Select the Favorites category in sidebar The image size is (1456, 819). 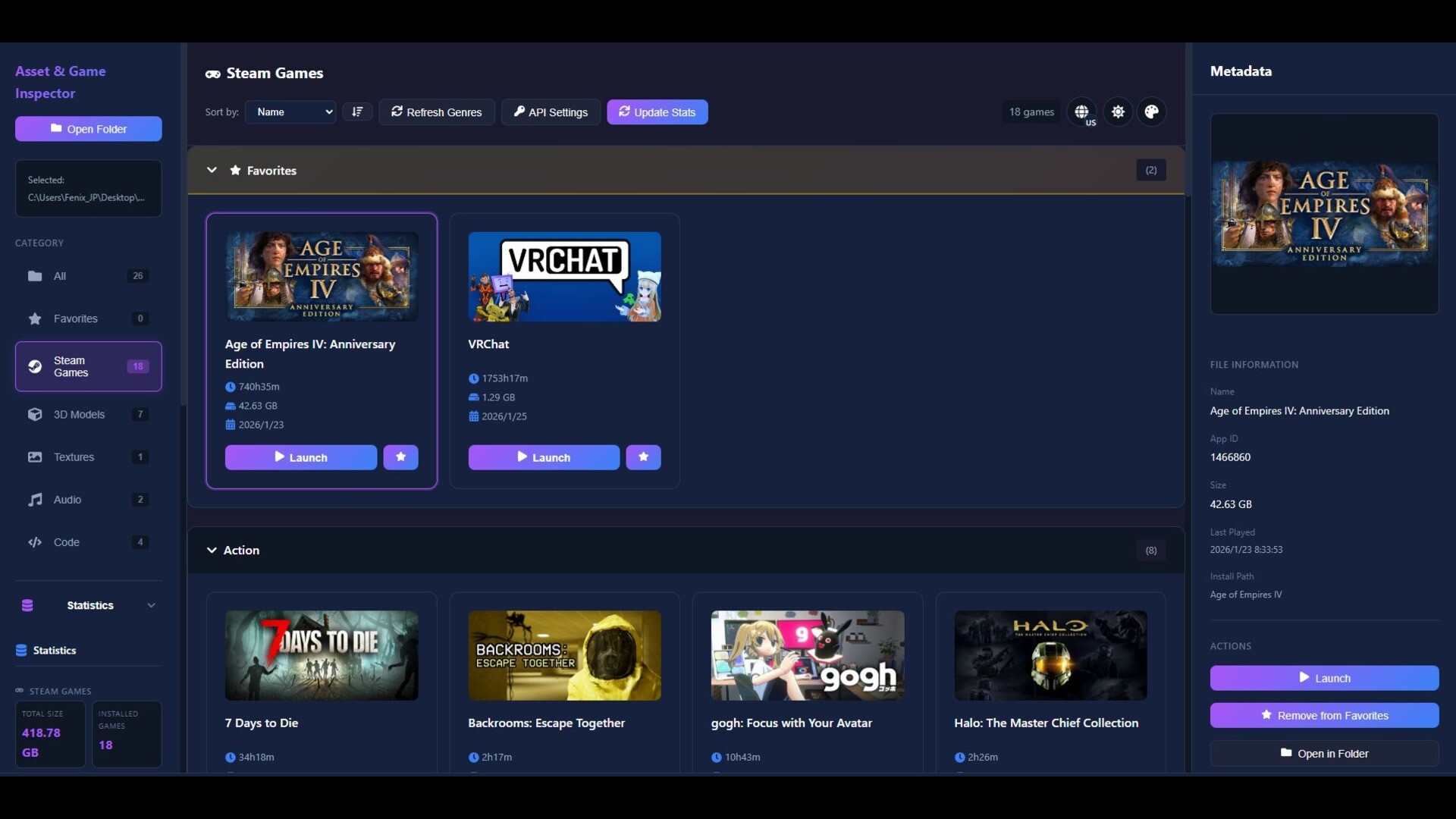[88, 318]
